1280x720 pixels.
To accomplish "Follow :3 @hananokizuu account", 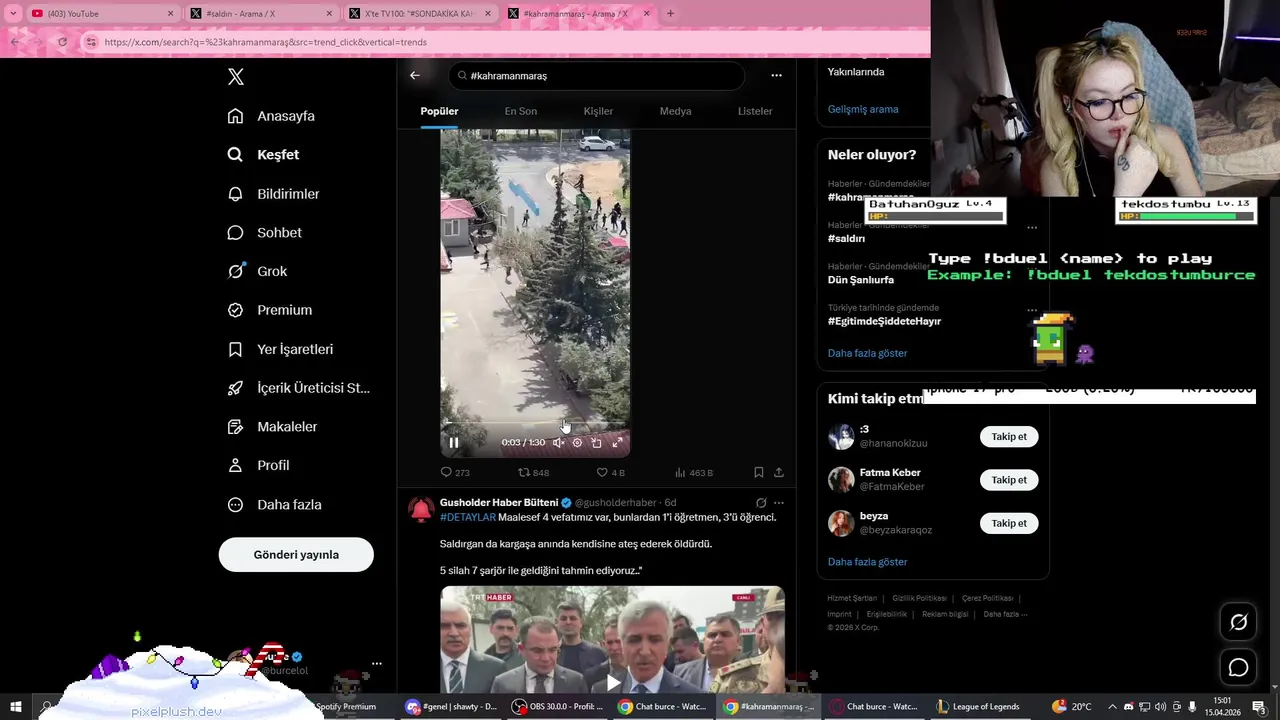I will [x=1009, y=437].
